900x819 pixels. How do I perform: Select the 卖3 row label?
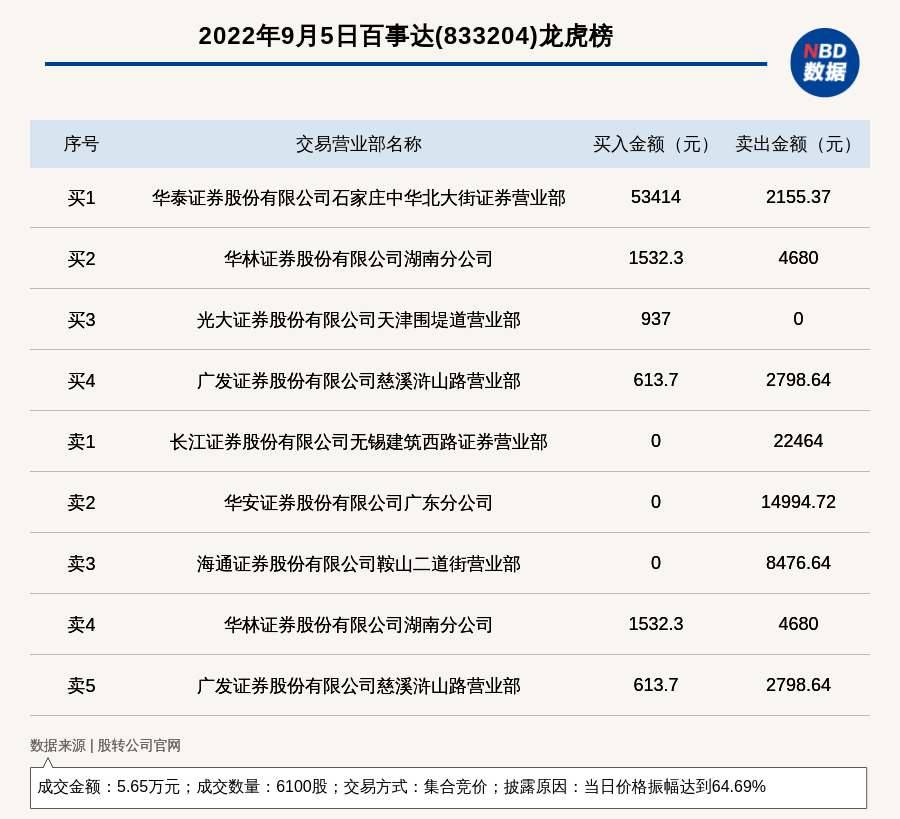point(81,564)
